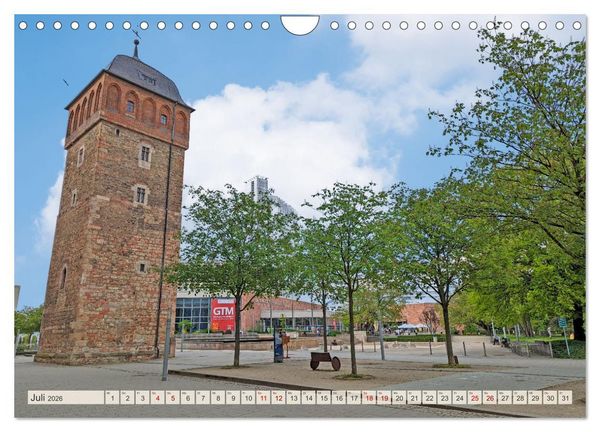Choose the red day 18 cell
The image size is (600, 432).
click(369, 397)
